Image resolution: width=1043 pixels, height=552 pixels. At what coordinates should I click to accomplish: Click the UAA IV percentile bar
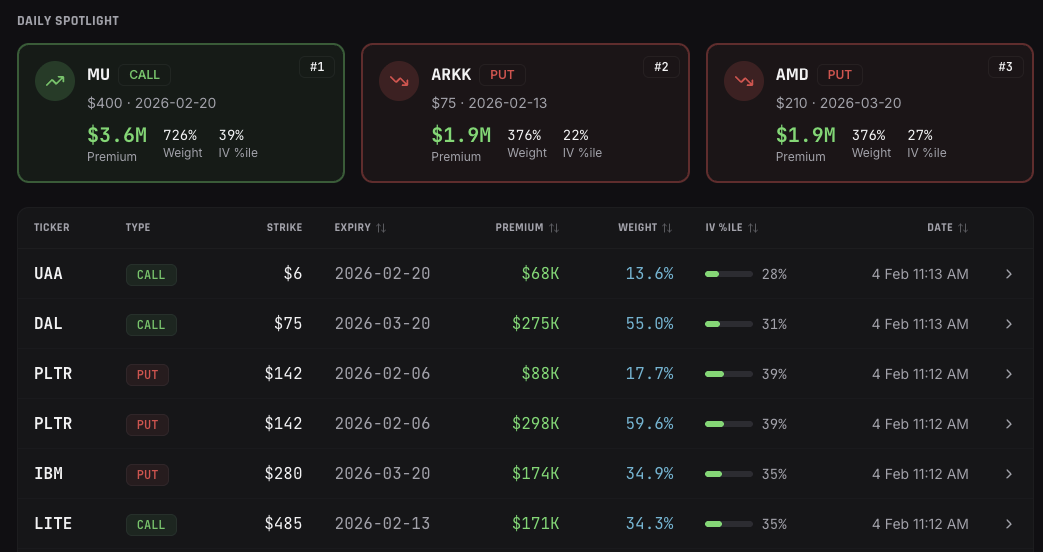click(729, 274)
